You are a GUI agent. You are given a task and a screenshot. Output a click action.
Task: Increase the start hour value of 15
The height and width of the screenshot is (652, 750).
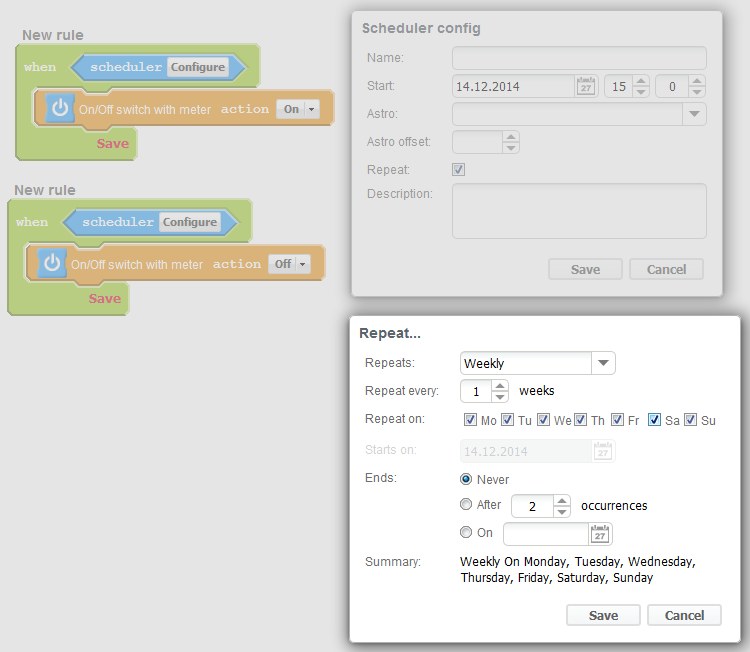pyautogui.click(x=641, y=81)
